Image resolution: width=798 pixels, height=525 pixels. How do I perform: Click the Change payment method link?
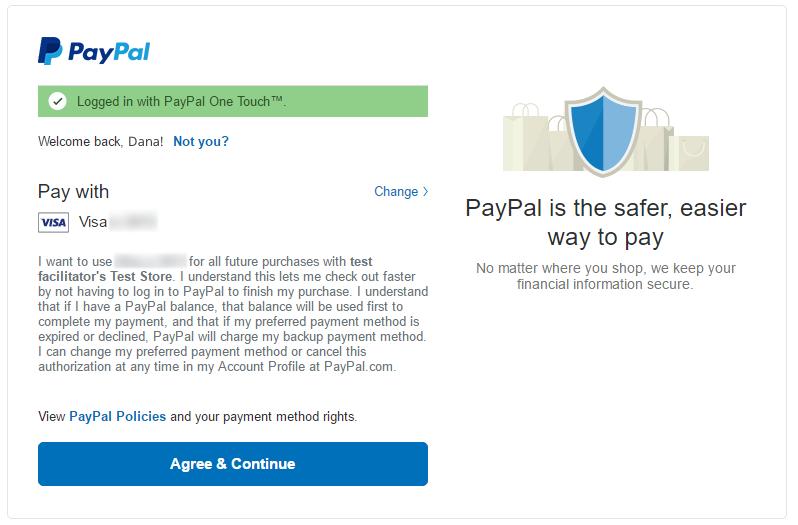396,192
